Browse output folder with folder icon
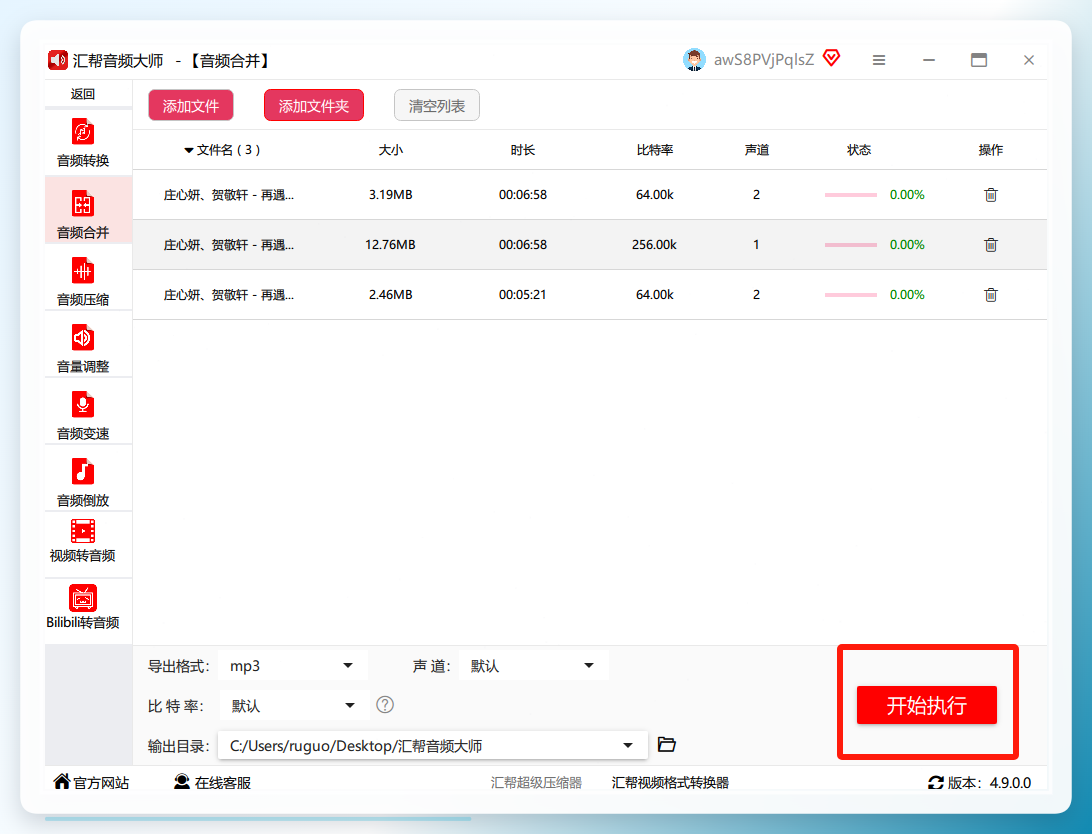 point(666,745)
